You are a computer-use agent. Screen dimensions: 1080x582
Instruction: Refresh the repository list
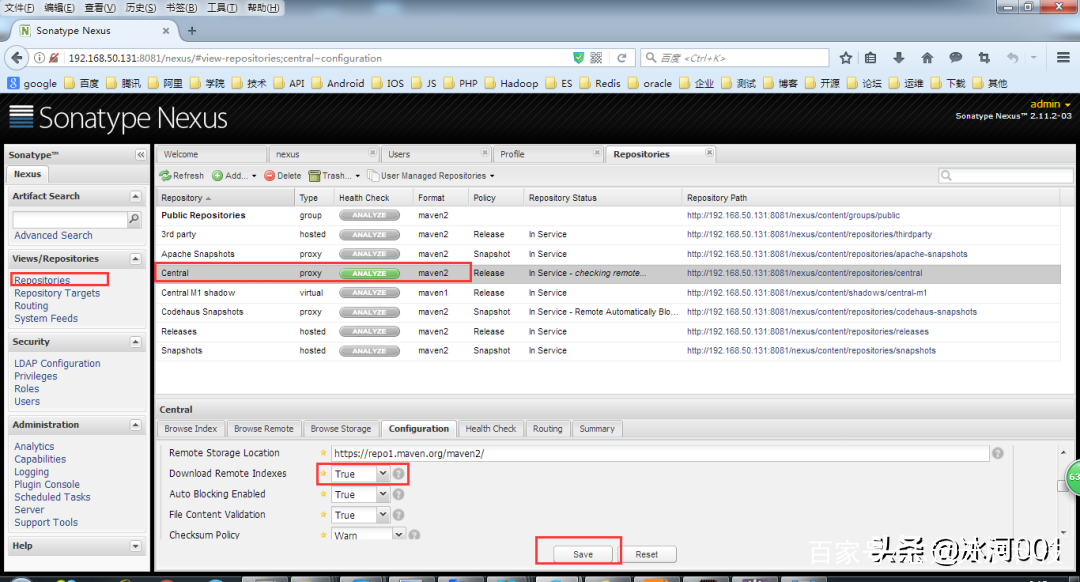click(182, 176)
